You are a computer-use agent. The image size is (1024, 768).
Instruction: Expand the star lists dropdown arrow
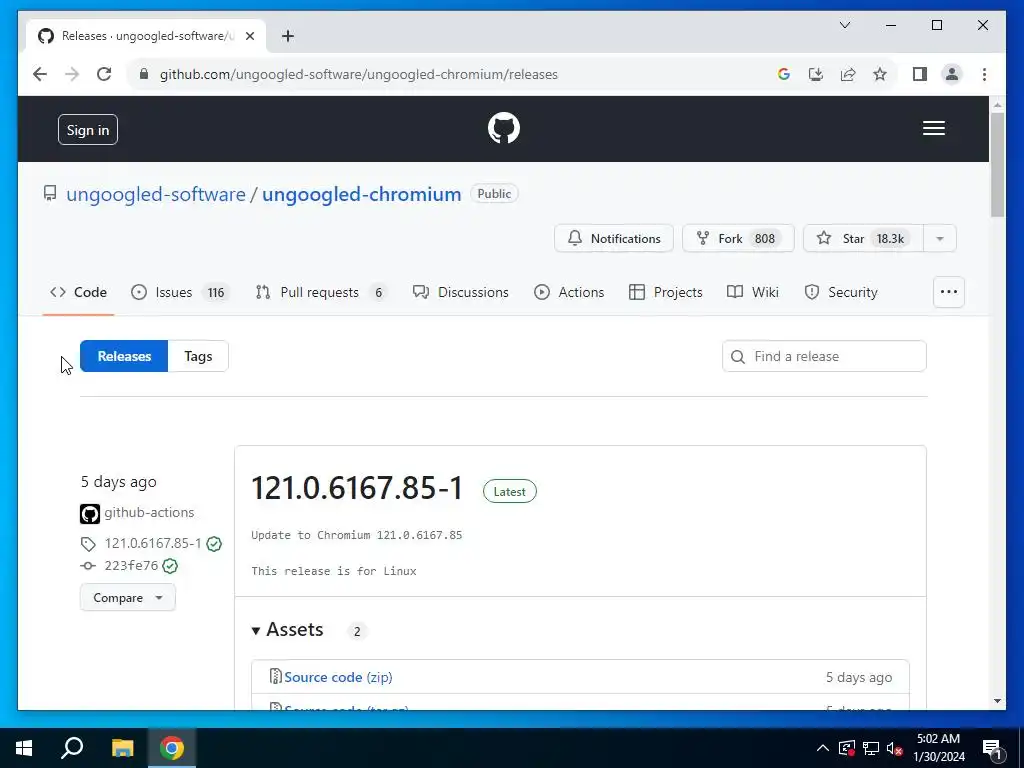click(940, 238)
